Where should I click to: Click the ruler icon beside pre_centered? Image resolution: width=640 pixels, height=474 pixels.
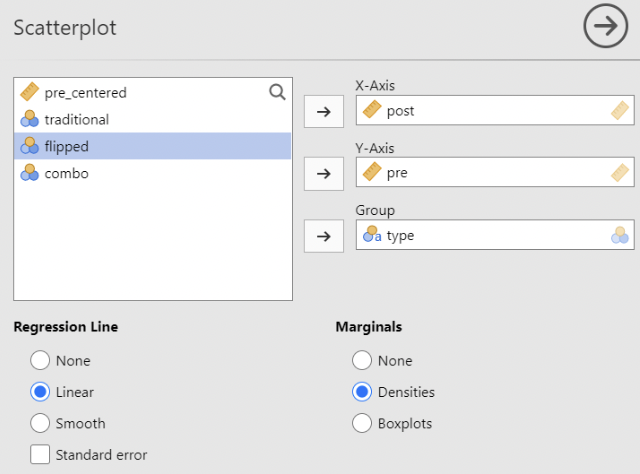click(29, 93)
